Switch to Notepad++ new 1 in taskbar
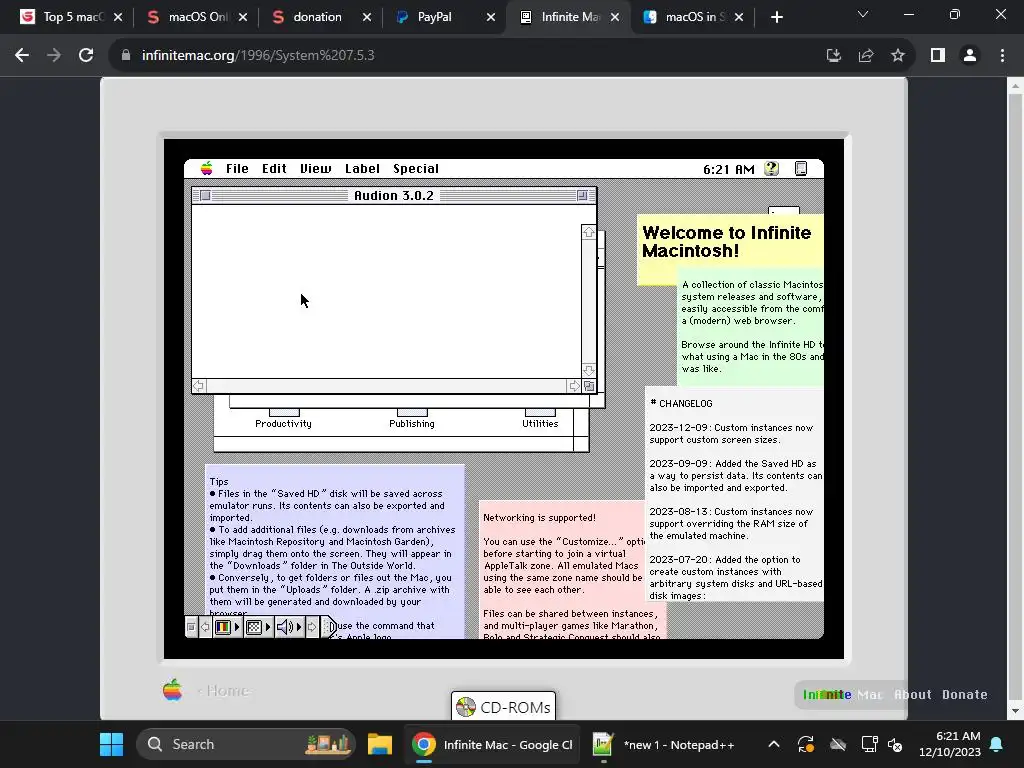The width and height of the screenshot is (1024, 768). click(x=664, y=744)
